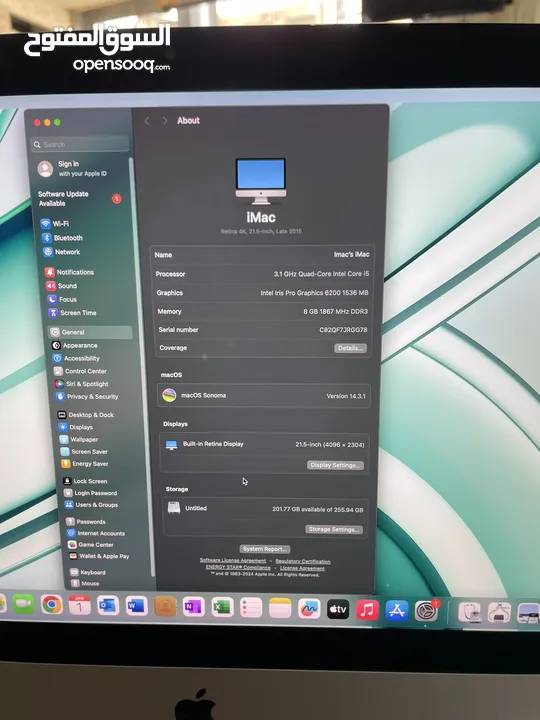Launch Music app from dock
Screen dimensions: 540x720
pos(367,610)
